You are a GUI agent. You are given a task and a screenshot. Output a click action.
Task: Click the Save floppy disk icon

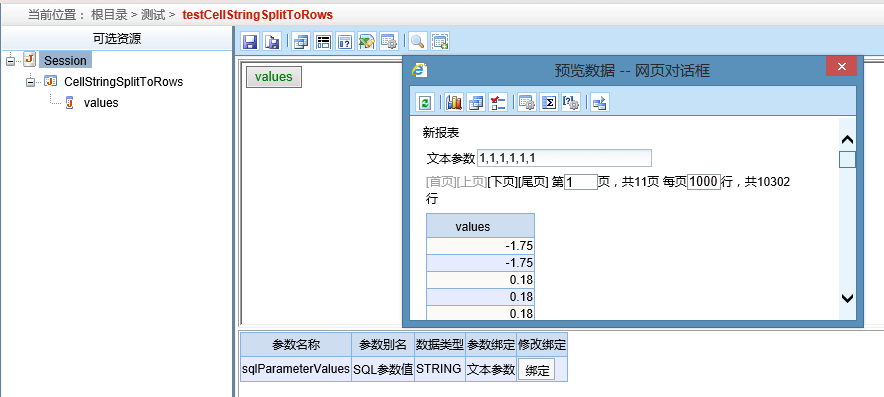tap(250, 42)
